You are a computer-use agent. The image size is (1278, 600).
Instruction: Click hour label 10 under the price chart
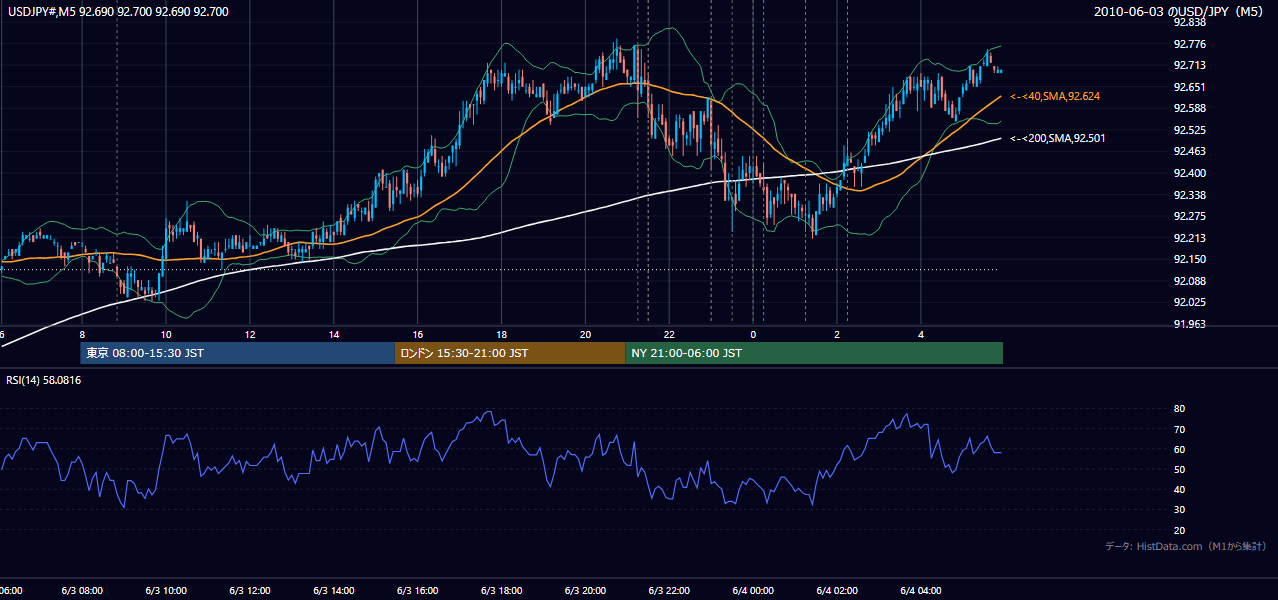[x=166, y=335]
